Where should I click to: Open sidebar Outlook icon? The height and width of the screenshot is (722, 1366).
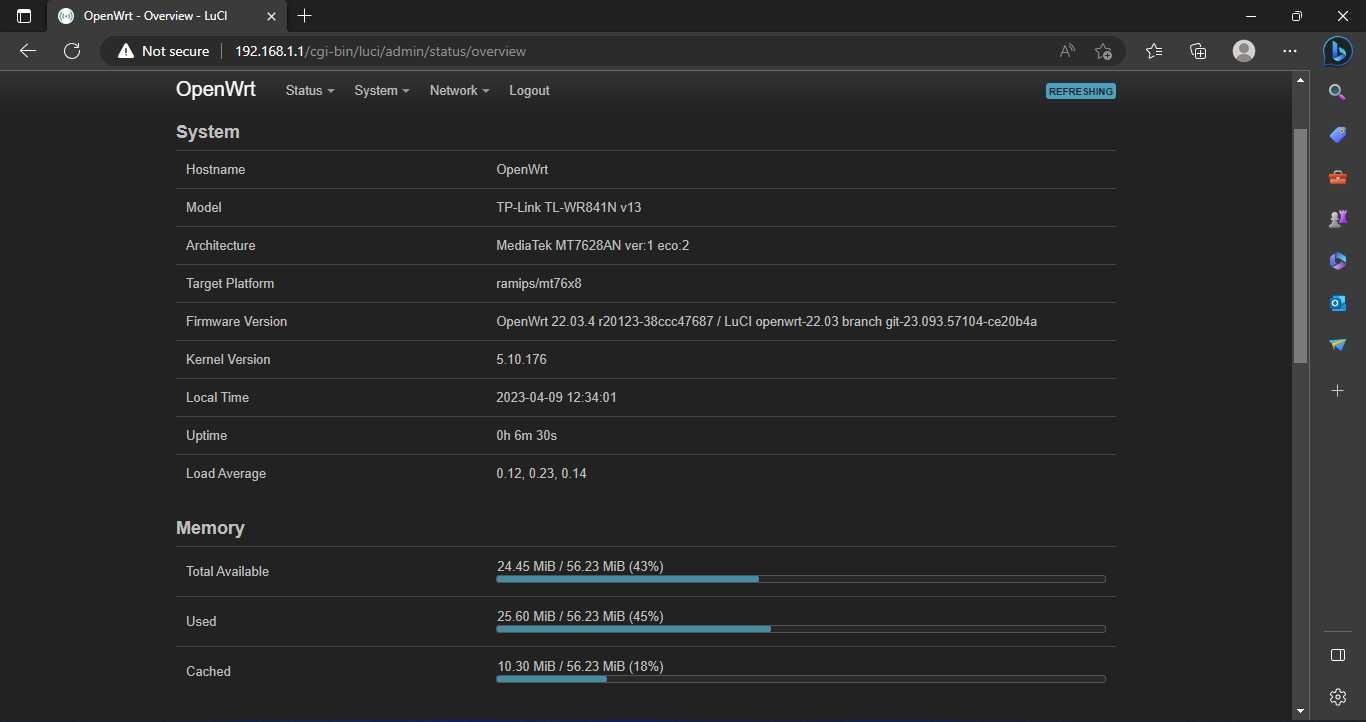tap(1338, 303)
